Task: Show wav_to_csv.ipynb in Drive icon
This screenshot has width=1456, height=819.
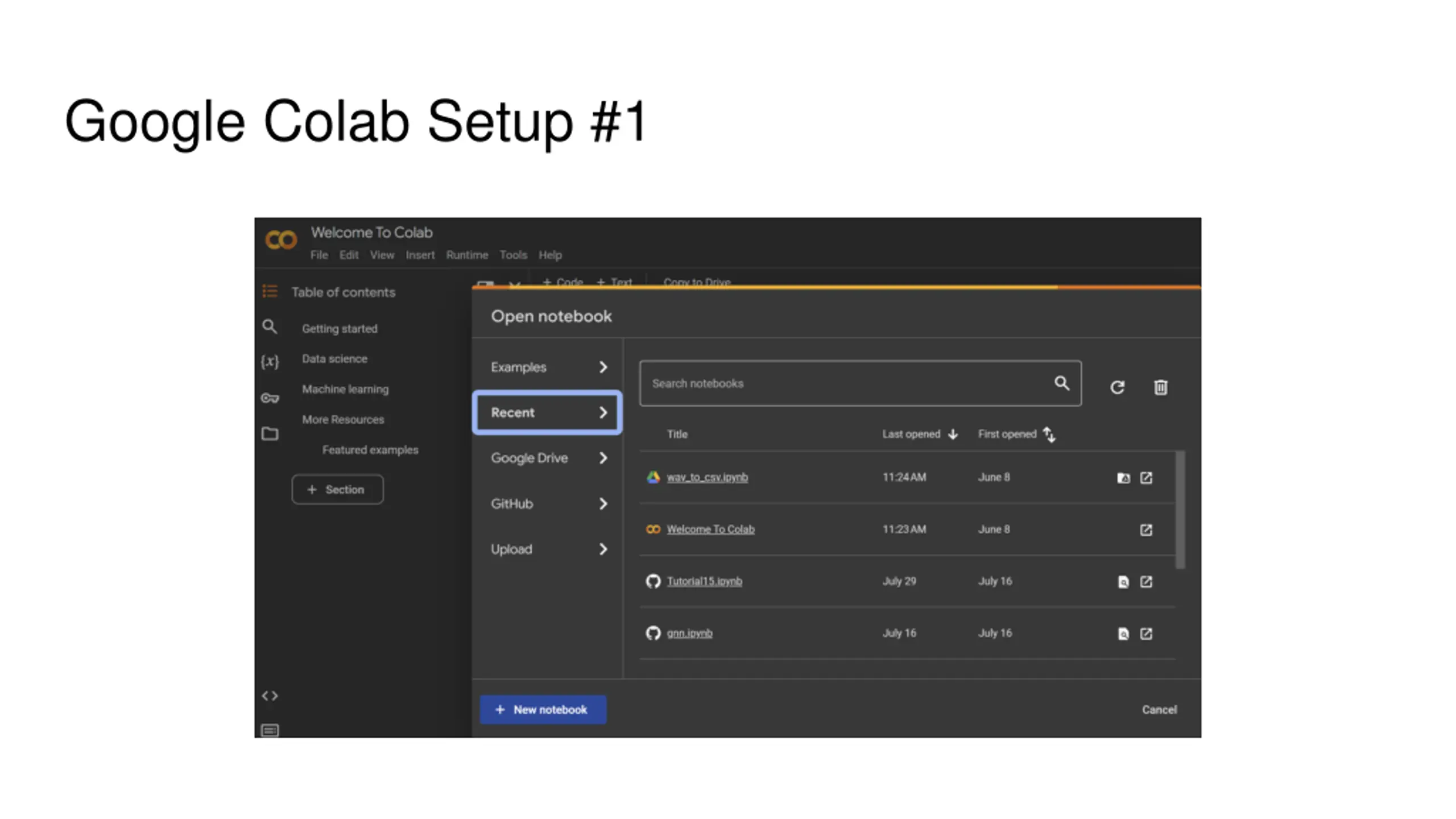Action: (1123, 478)
